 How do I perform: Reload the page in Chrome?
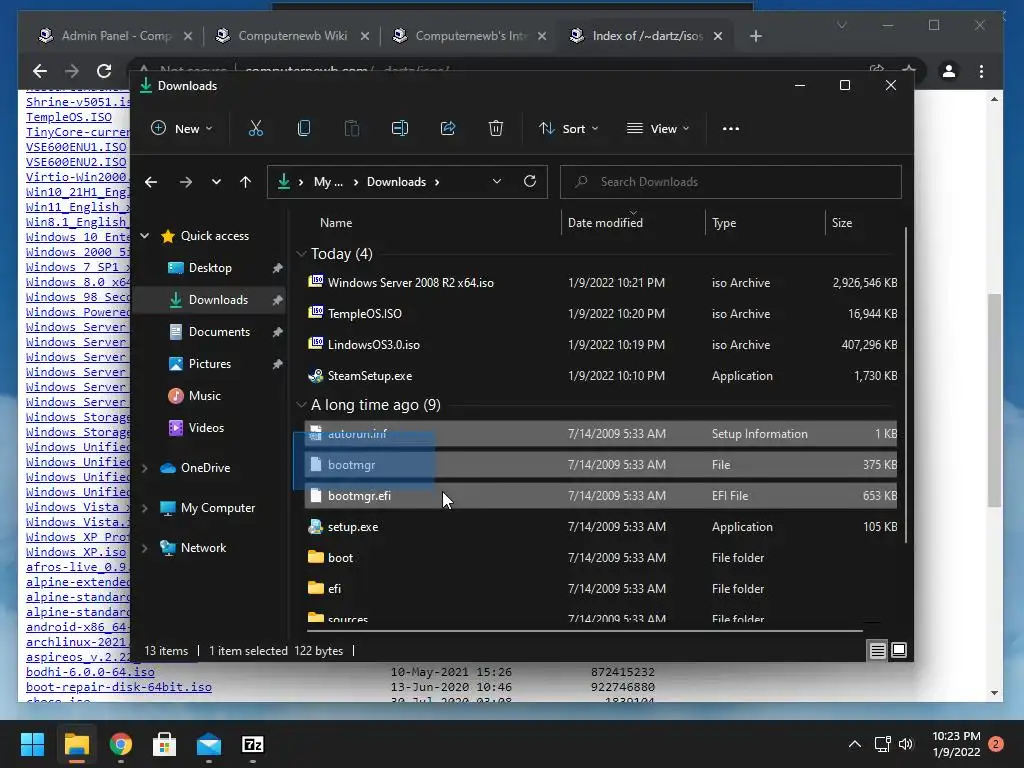click(x=104, y=71)
